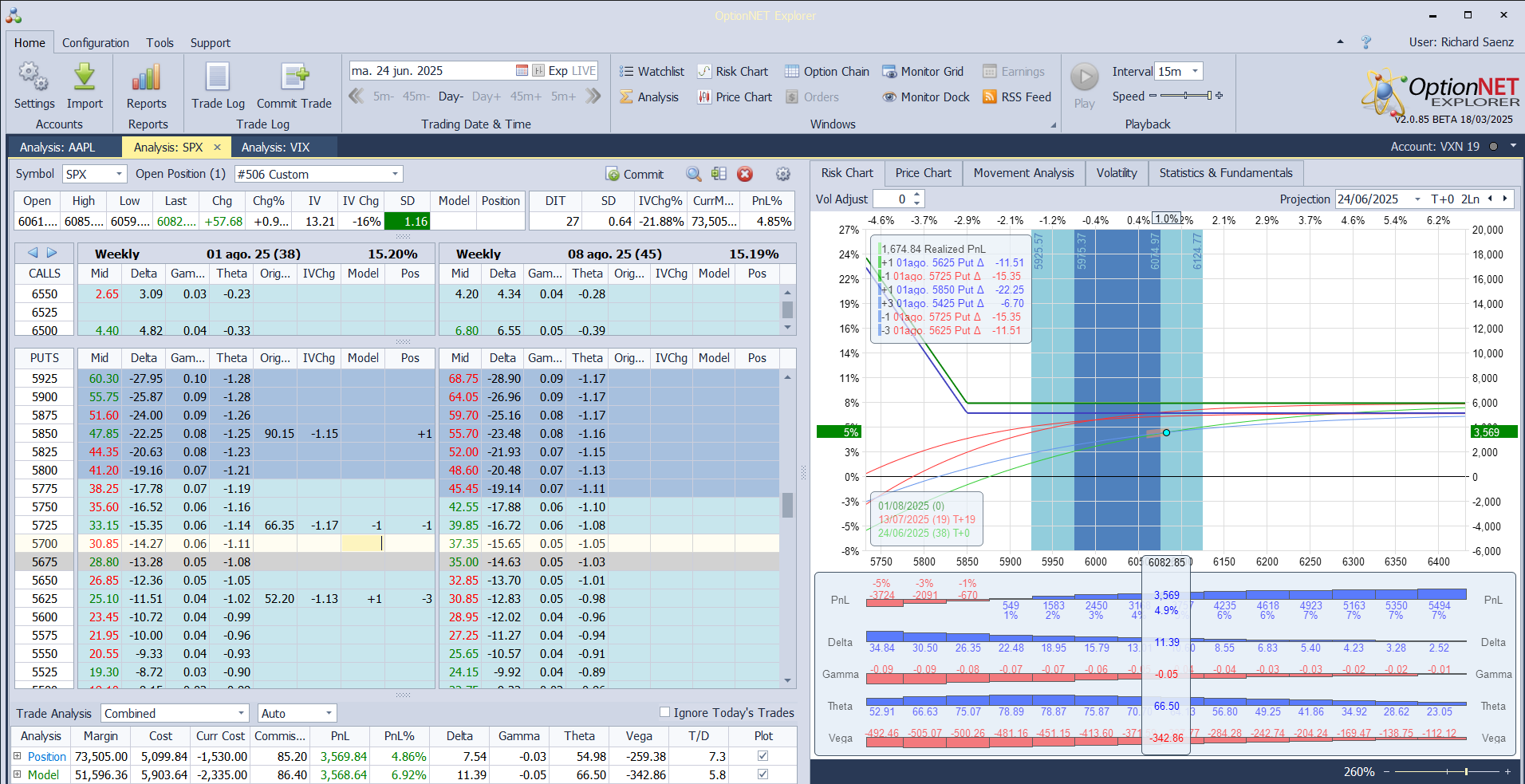The image size is (1525, 784).
Task: Open the Reports bar chart icon
Action: click(x=147, y=77)
